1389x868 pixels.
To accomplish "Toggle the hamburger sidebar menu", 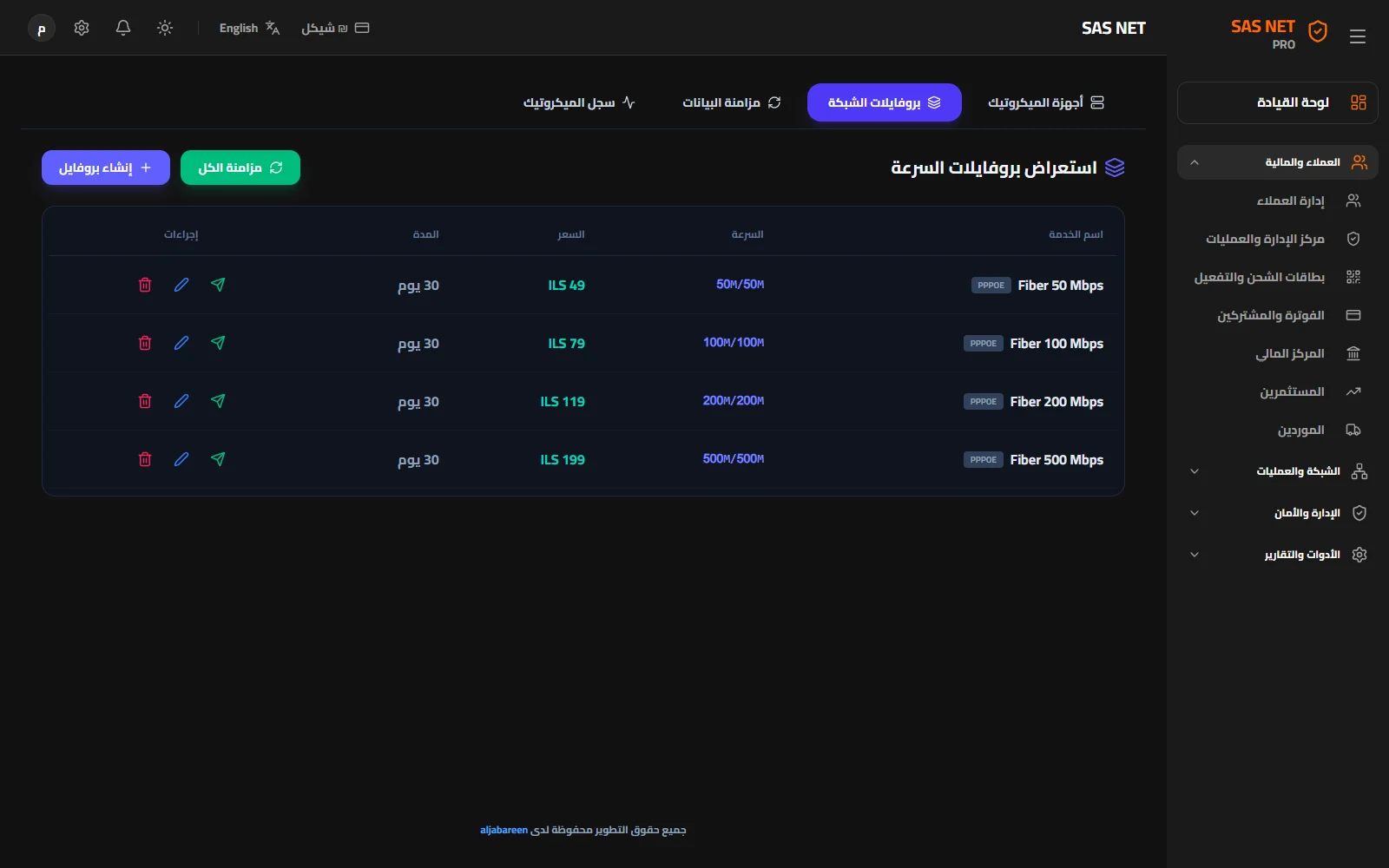I will tap(1358, 36).
